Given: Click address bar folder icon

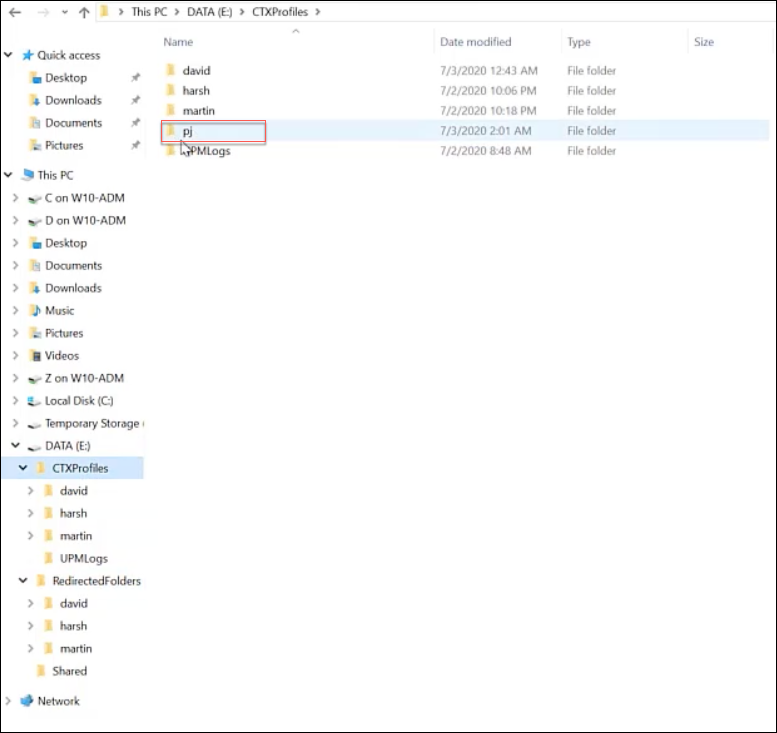Looking at the screenshot, I should (x=104, y=11).
